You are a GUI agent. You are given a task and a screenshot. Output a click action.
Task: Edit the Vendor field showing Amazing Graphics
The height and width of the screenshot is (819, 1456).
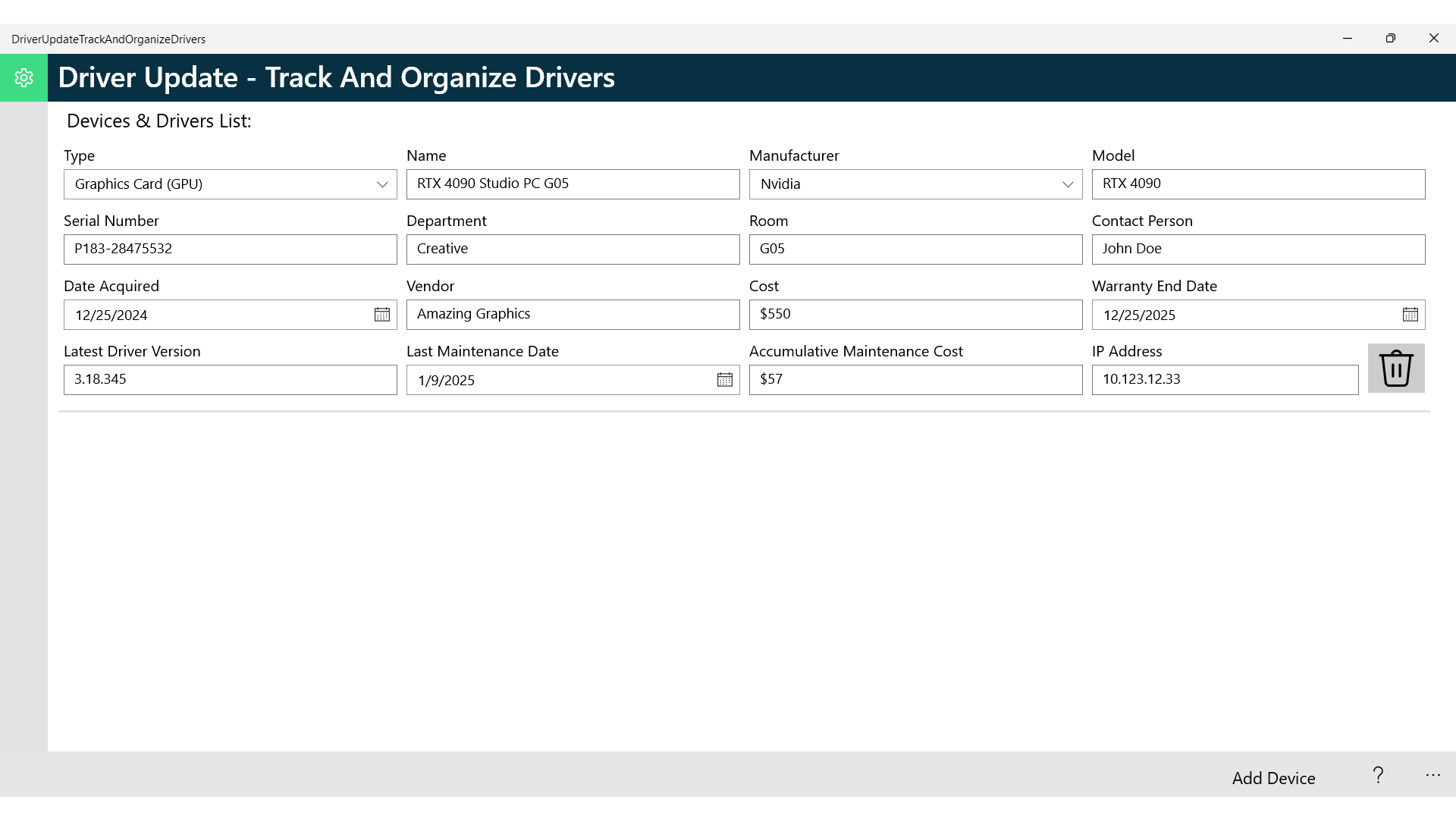click(573, 314)
